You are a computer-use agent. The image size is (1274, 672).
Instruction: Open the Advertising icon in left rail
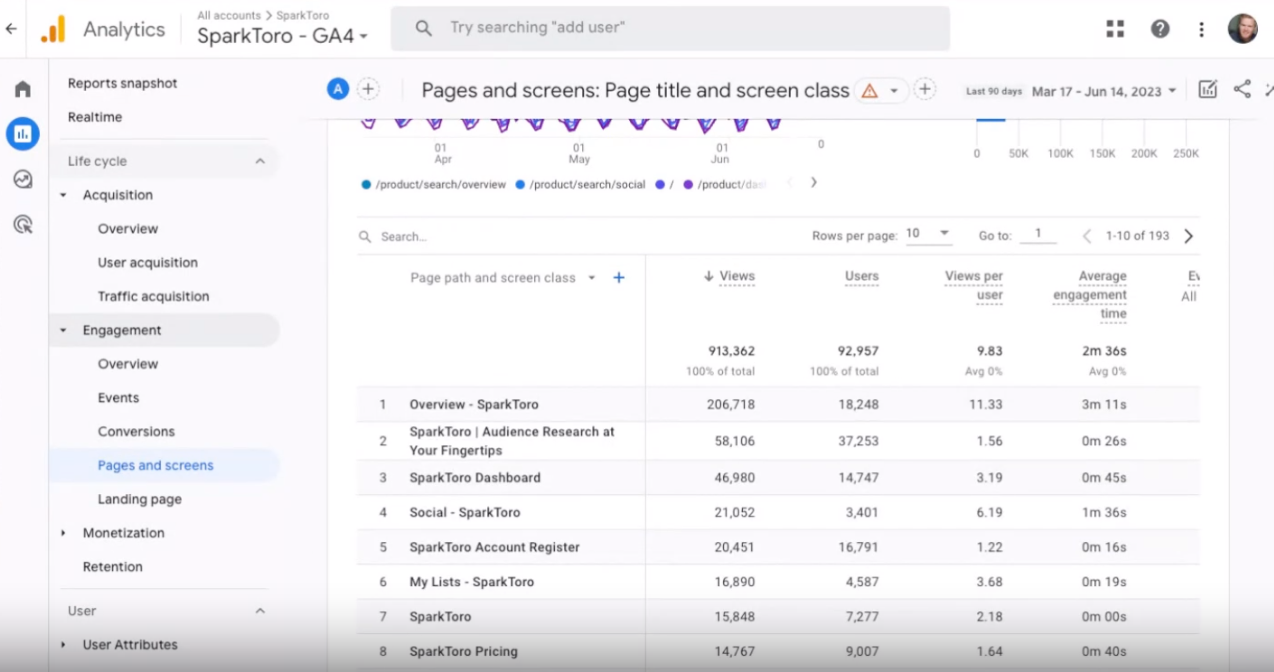coord(22,224)
